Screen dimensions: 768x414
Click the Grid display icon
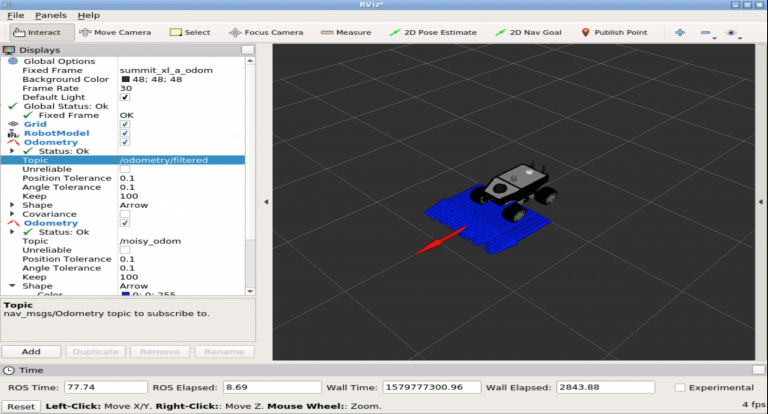pyautogui.click(x=13, y=124)
